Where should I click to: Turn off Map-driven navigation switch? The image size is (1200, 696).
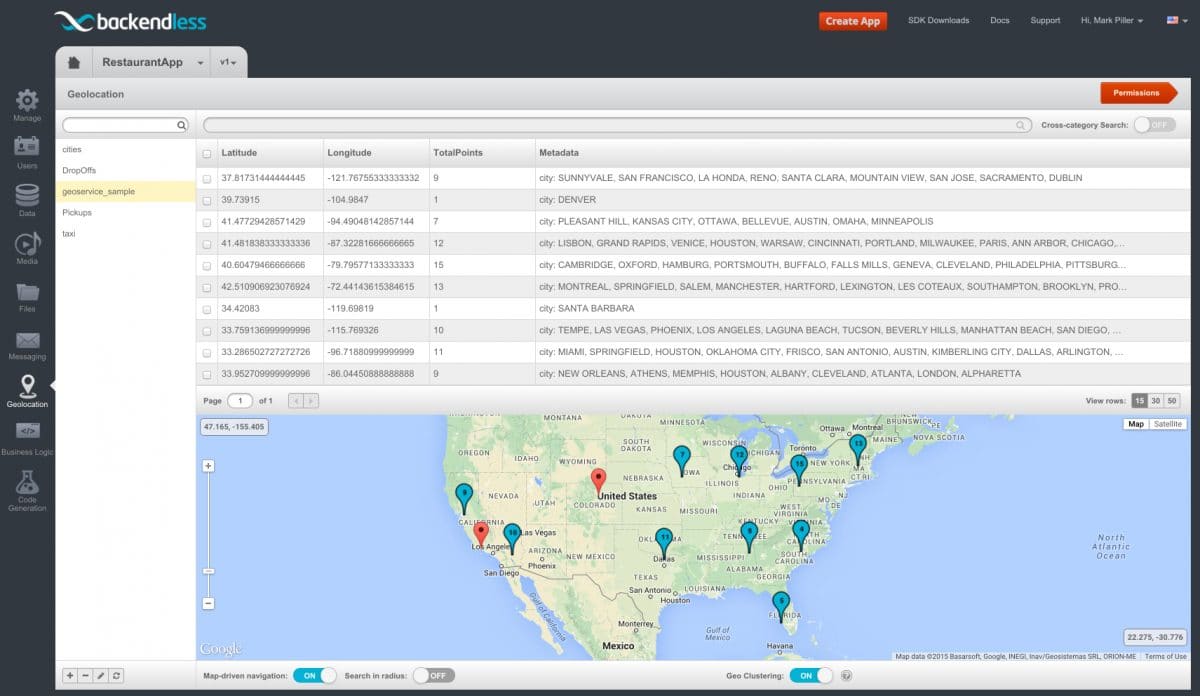(315, 676)
